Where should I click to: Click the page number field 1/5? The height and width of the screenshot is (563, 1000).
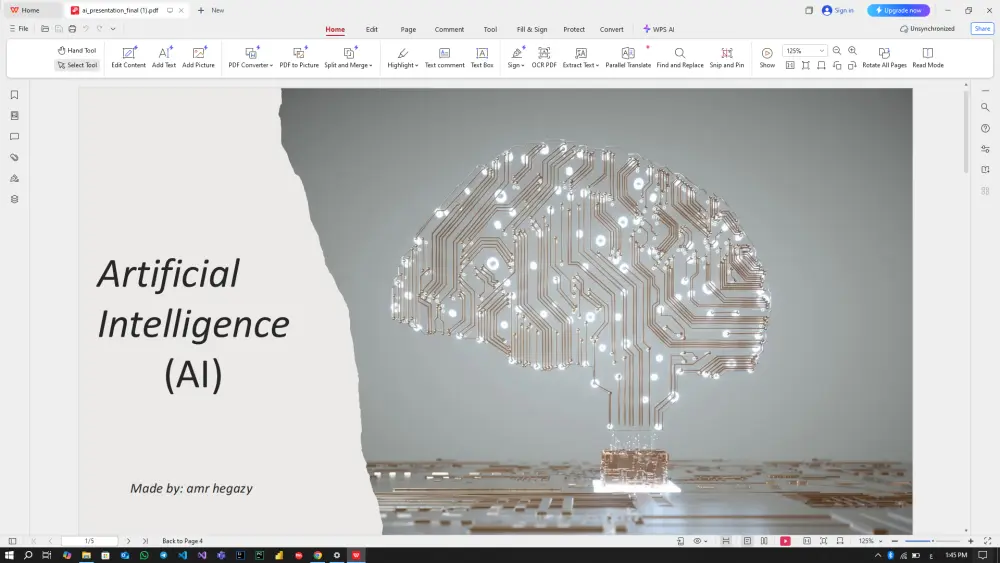(x=89, y=541)
